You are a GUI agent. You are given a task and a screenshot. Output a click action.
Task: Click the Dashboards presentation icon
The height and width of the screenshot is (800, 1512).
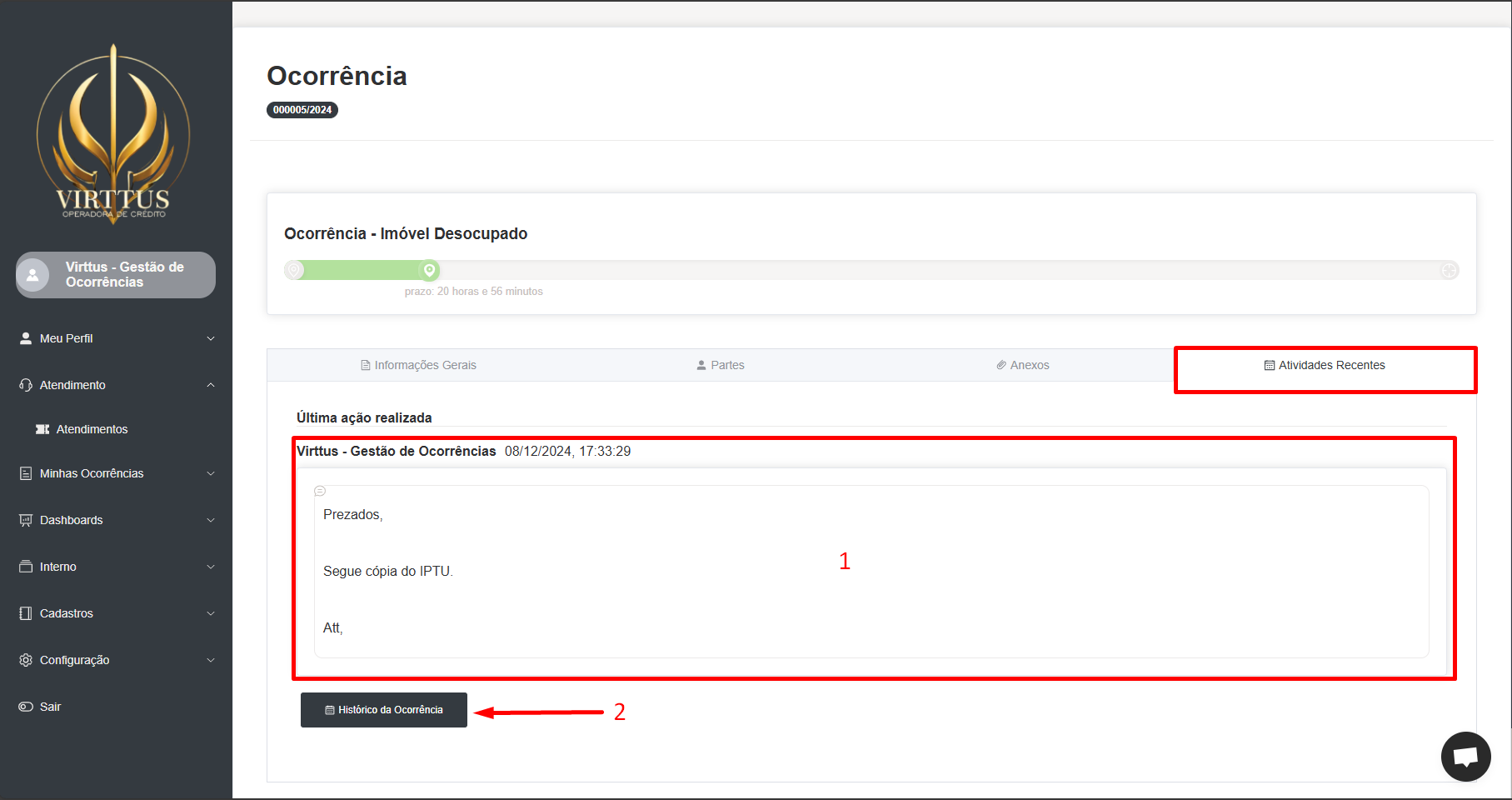pyautogui.click(x=26, y=520)
